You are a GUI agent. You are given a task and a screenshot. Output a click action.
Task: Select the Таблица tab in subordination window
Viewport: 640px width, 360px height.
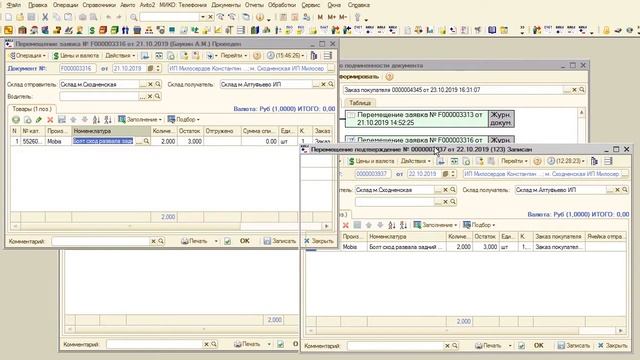tap(360, 103)
